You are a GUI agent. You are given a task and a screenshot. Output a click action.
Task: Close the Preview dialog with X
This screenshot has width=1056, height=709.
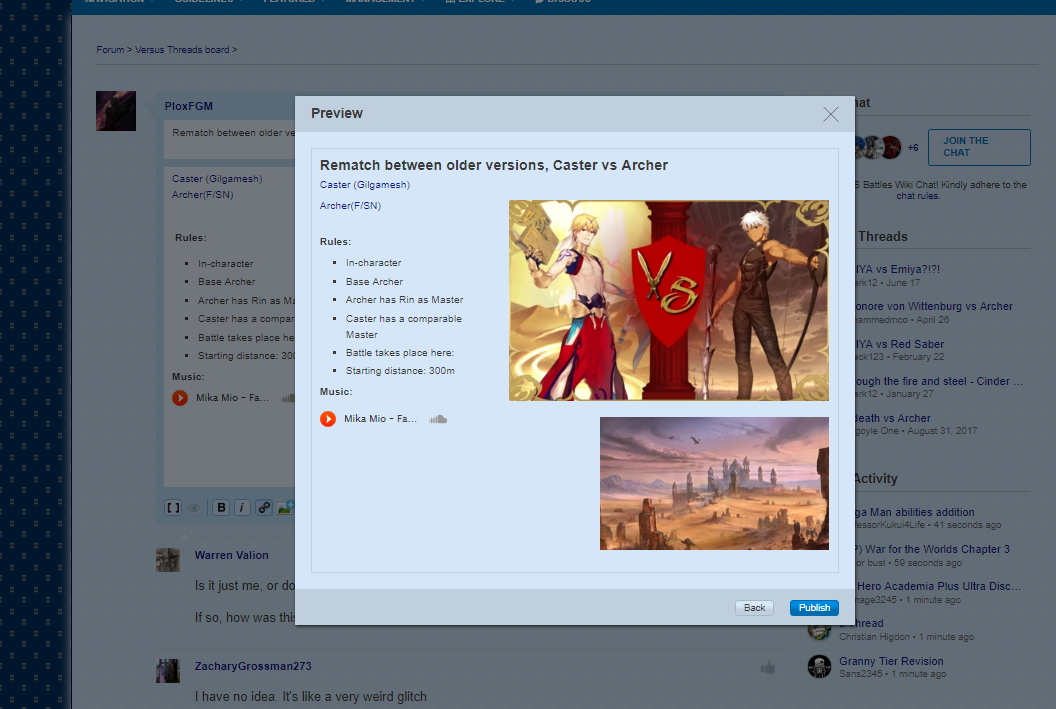pos(830,114)
